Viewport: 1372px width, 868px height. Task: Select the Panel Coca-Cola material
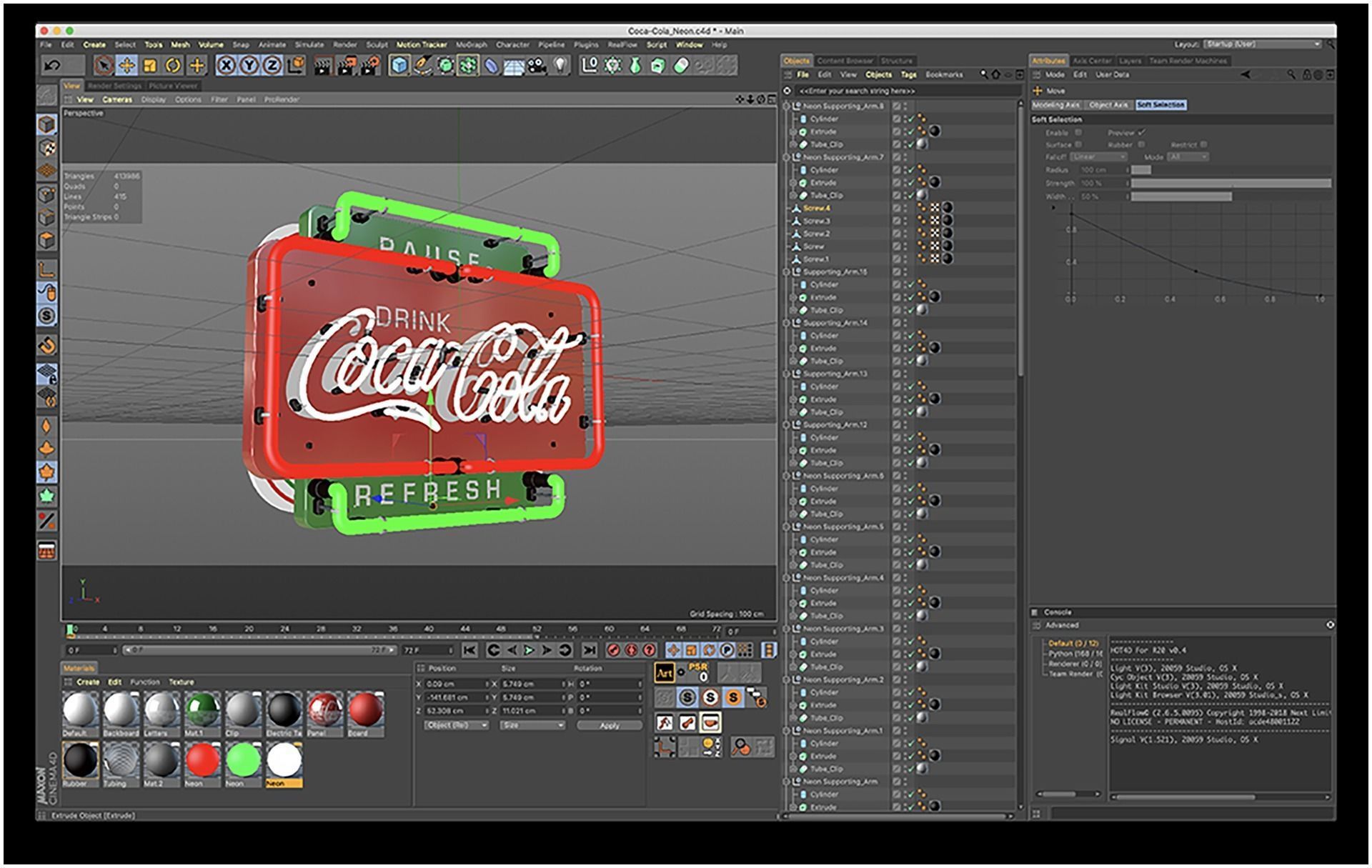[325, 713]
